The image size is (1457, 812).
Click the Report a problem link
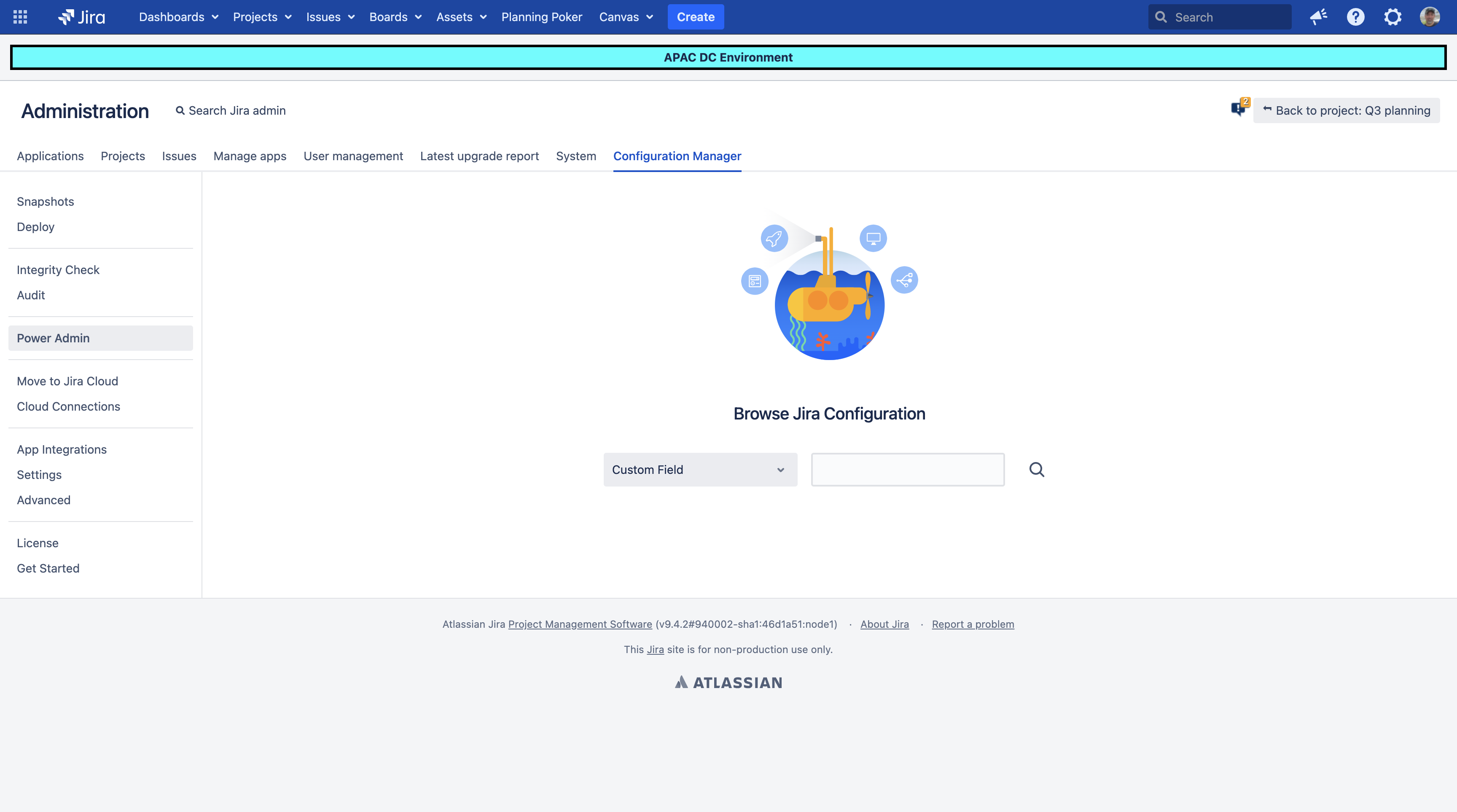tap(973, 624)
